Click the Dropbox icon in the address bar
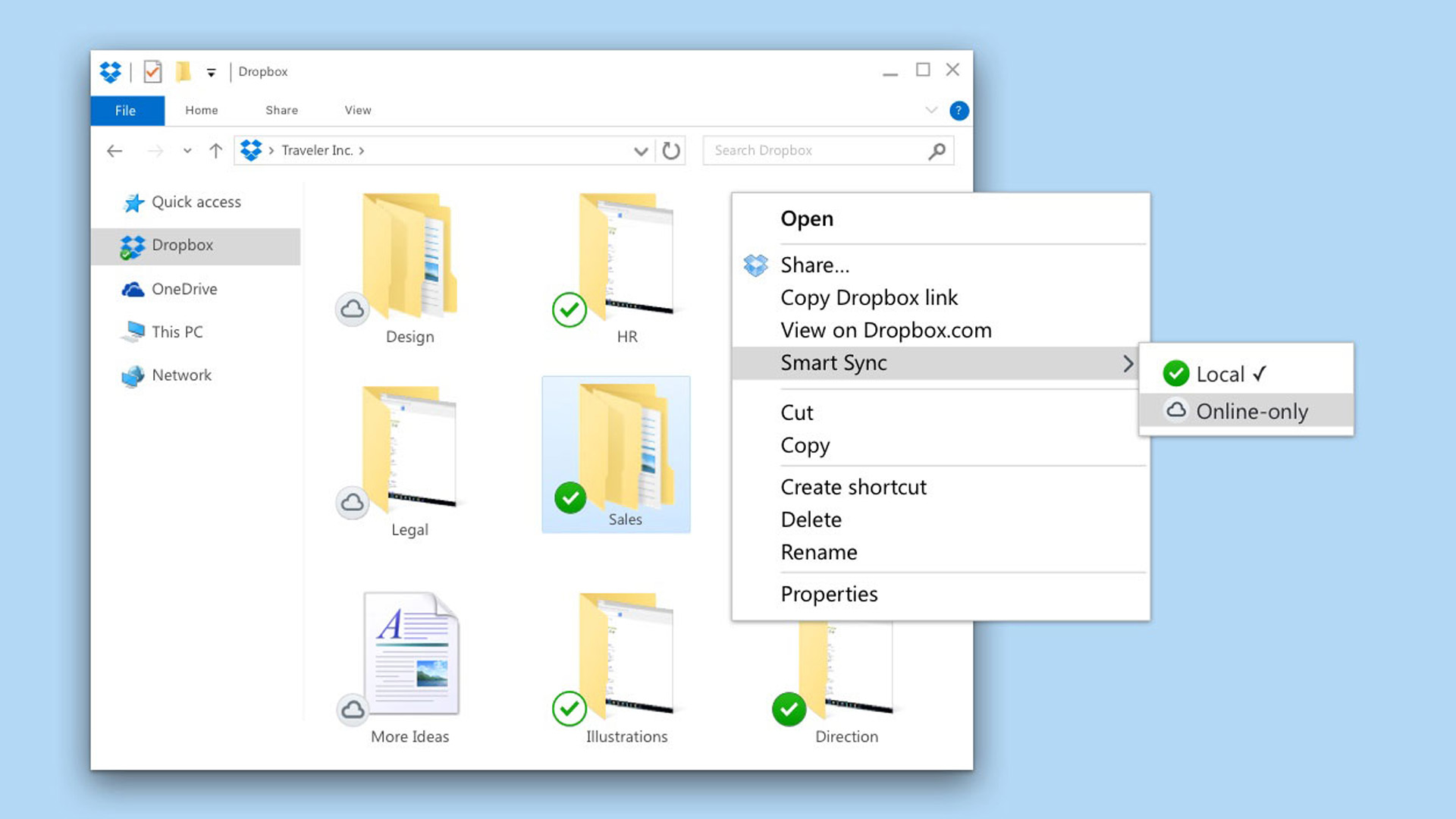 point(251,150)
